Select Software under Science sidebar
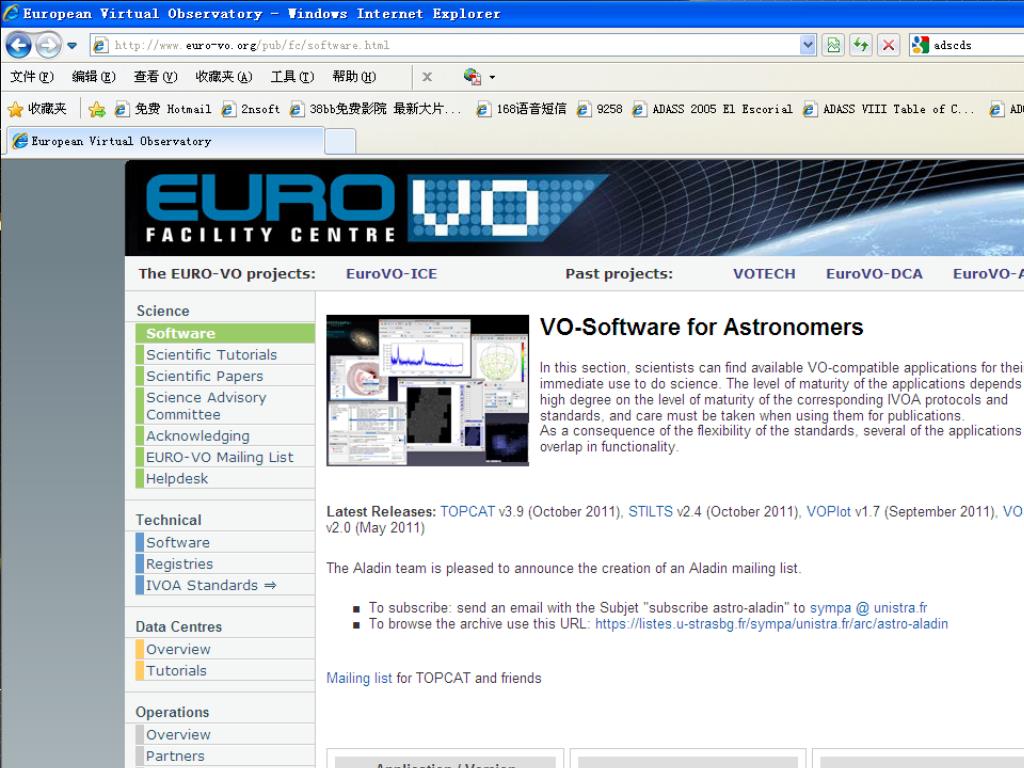Screen dimensions: 1024x768 pos(225,333)
